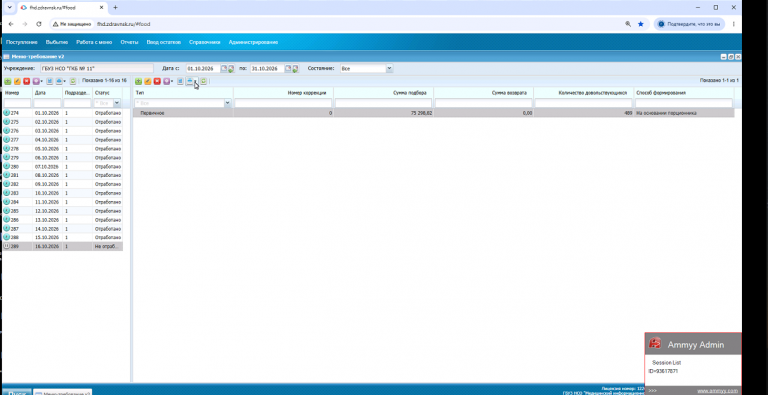Screen dimensions: 768x395
Task: Click purple action icon in left toolbar
Action: [x=36, y=81]
